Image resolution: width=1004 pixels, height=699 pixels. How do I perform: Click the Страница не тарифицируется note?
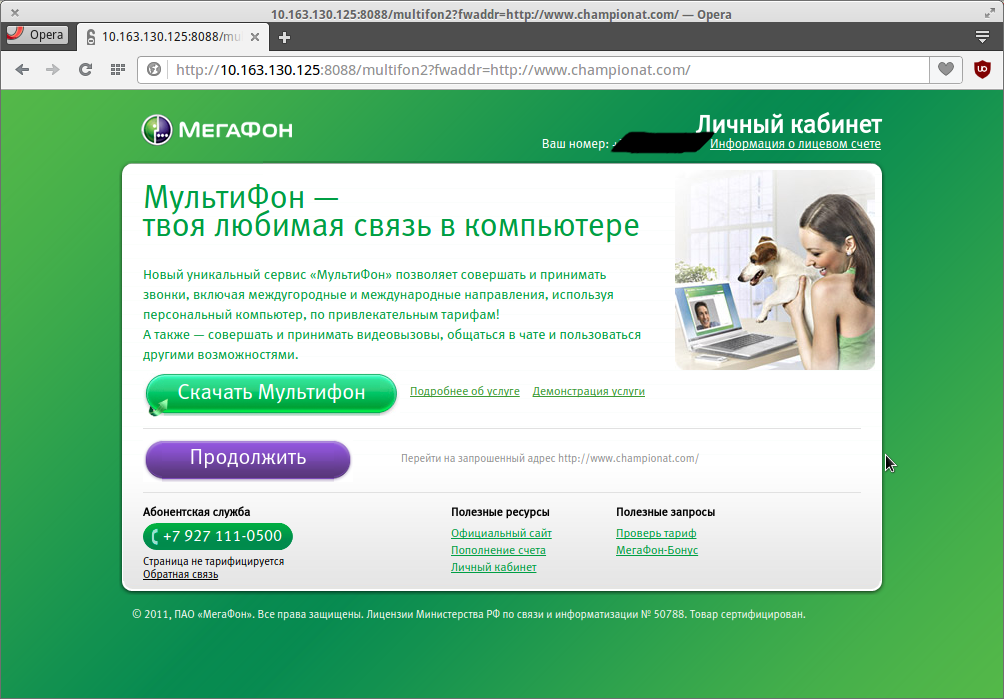(x=213, y=561)
